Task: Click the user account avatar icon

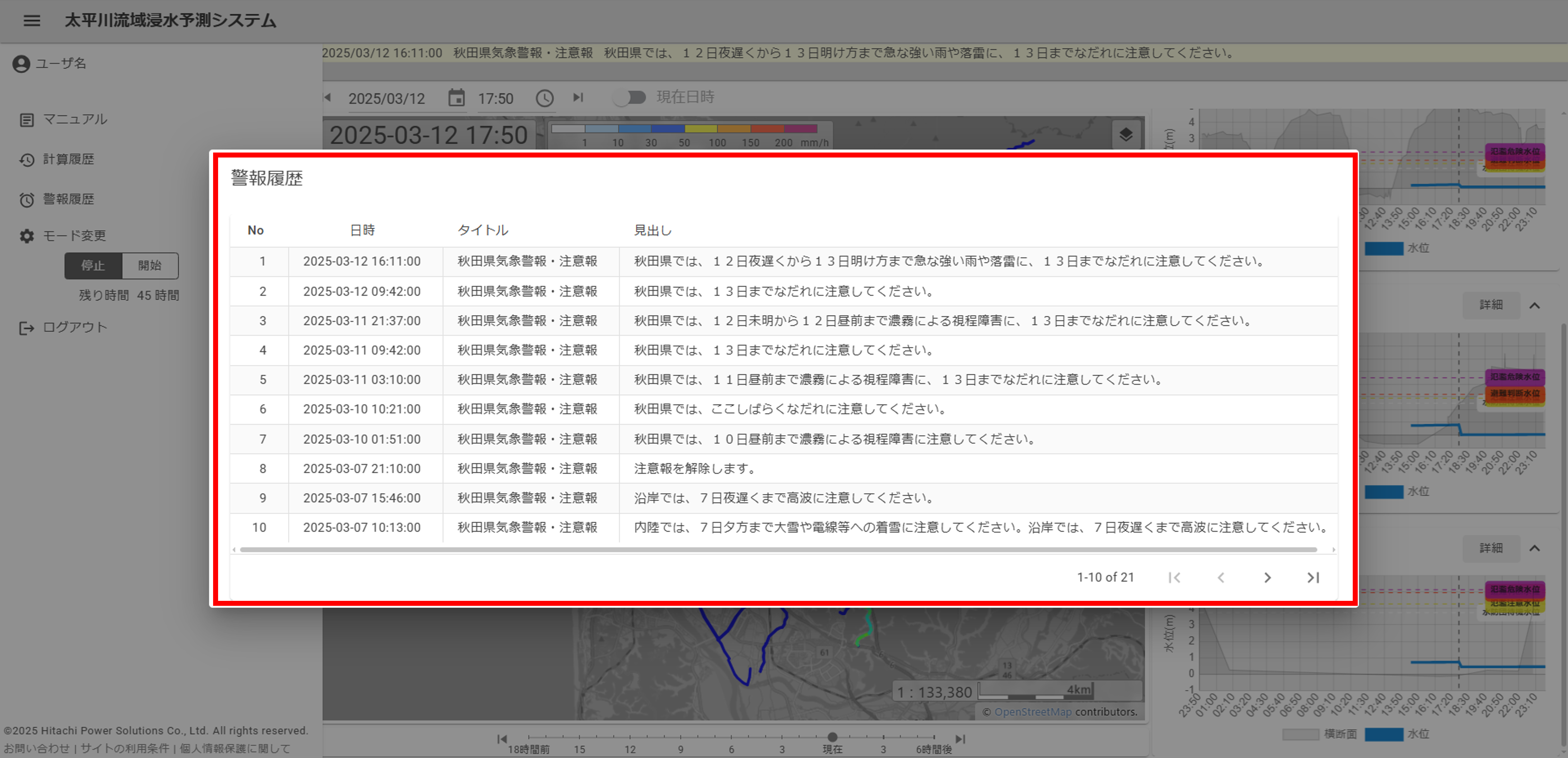Action: click(21, 63)
